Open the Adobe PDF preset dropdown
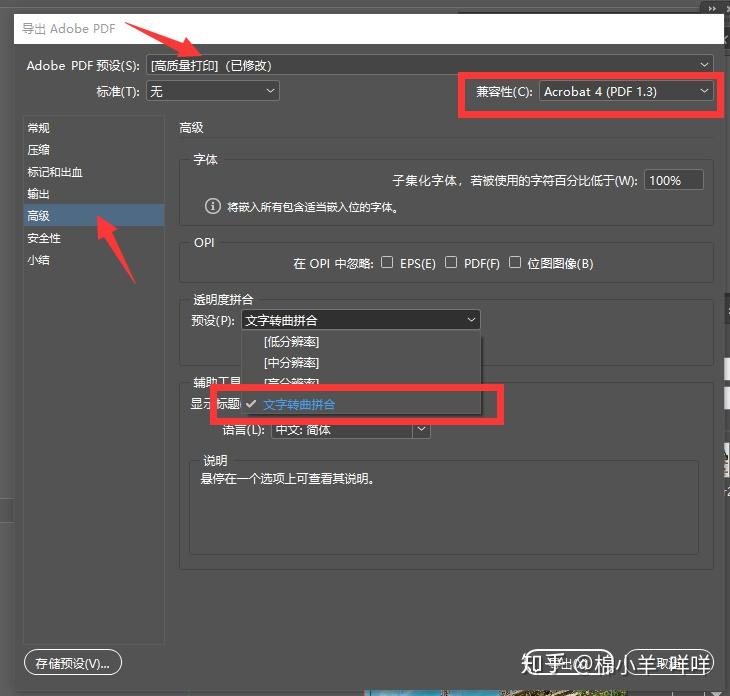The height and width of the screenshot is (696, 730). click(429, 65)
